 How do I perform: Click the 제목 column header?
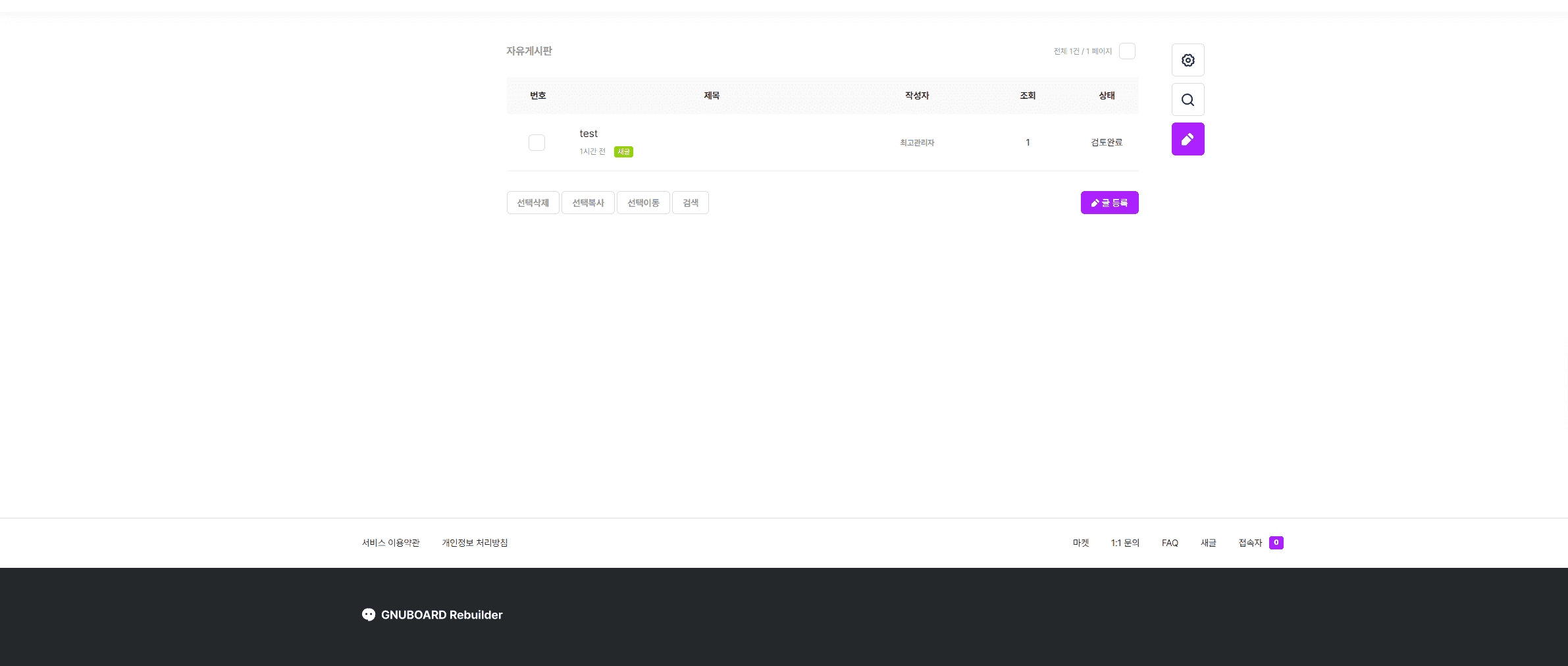[712, 96]
